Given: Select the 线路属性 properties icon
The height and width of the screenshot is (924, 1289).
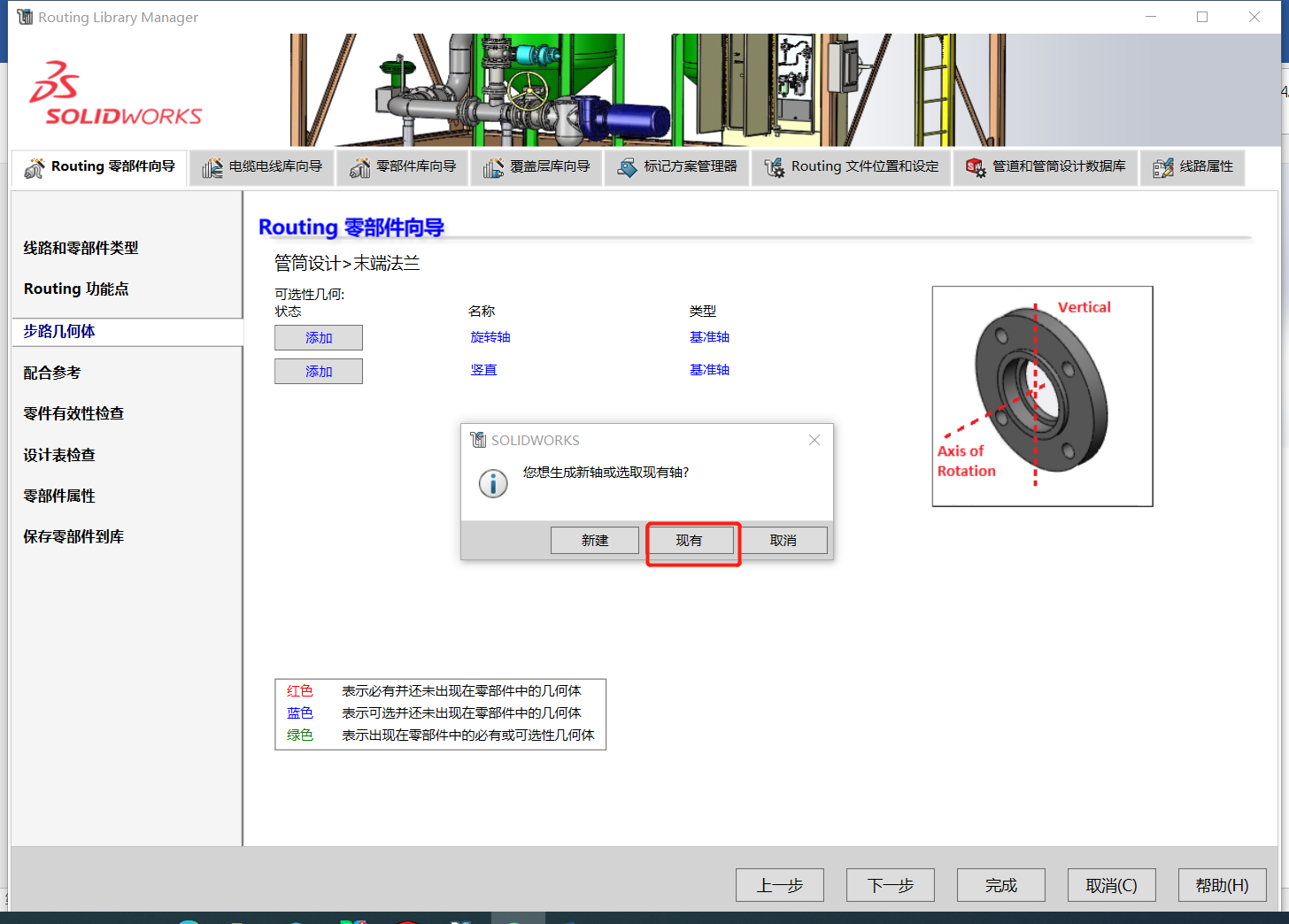Looking at the screenshot, I should [x=1162, y=167].
